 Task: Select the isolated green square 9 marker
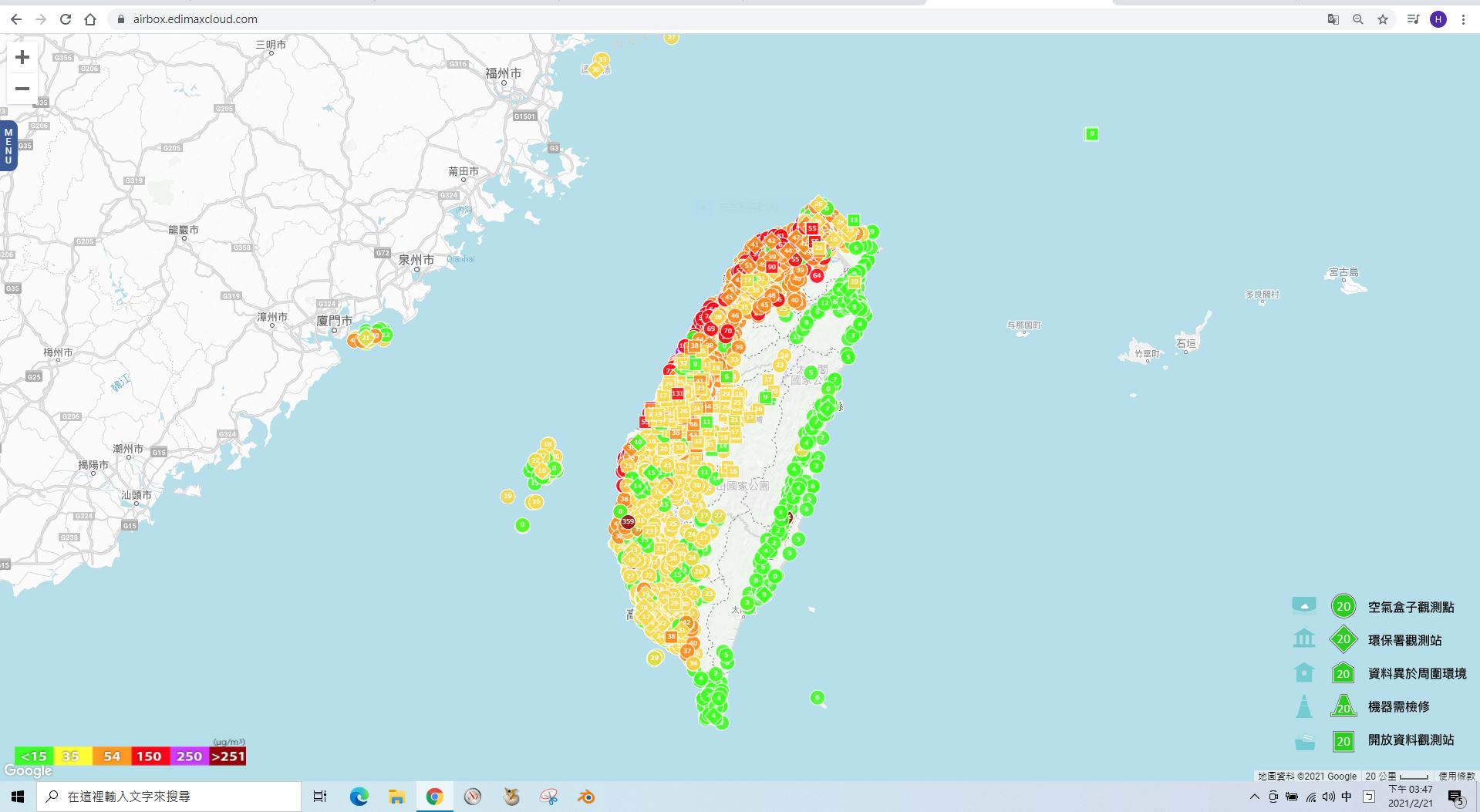1091,134
